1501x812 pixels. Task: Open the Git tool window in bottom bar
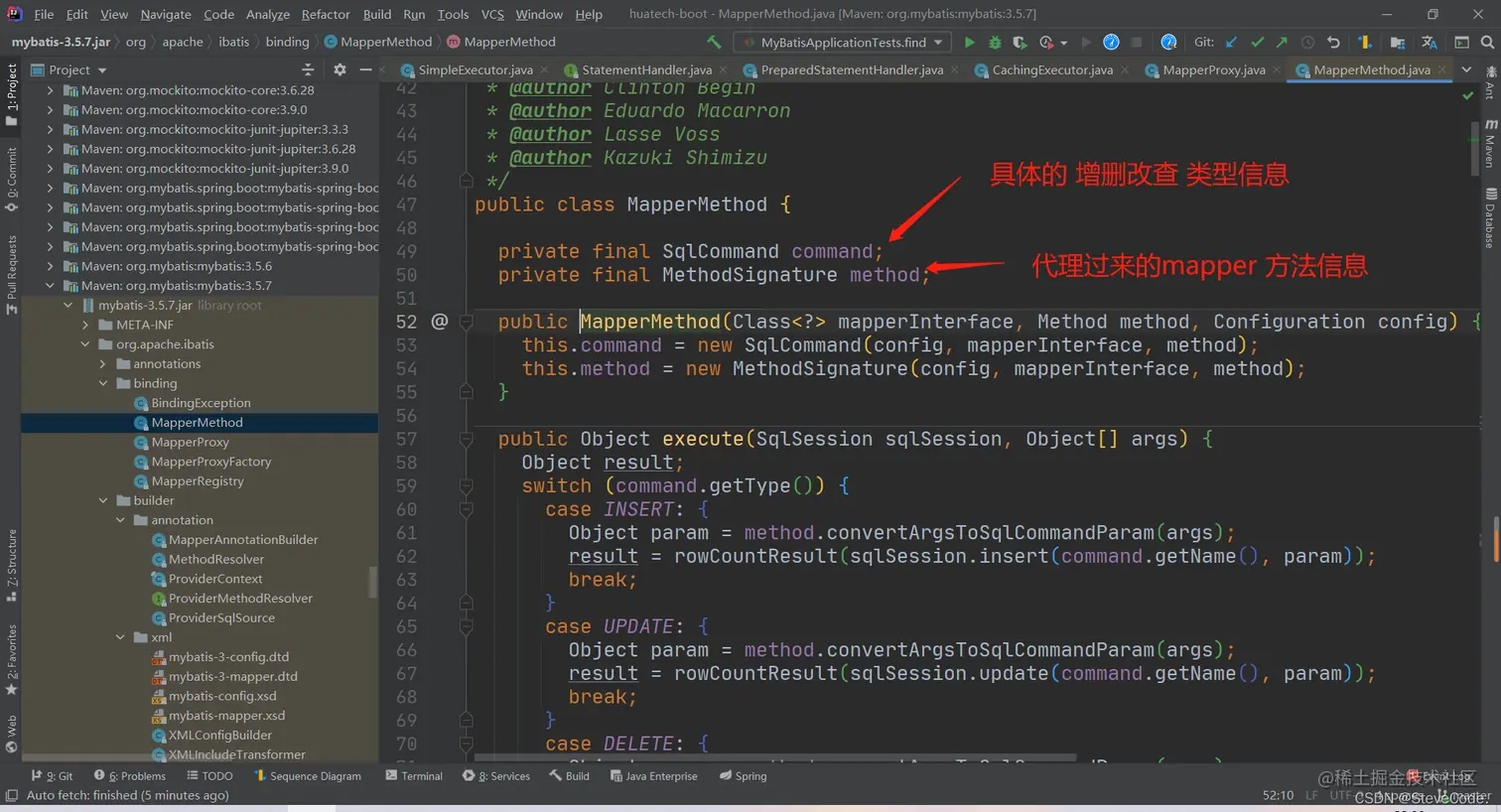(x=53, y=776)
